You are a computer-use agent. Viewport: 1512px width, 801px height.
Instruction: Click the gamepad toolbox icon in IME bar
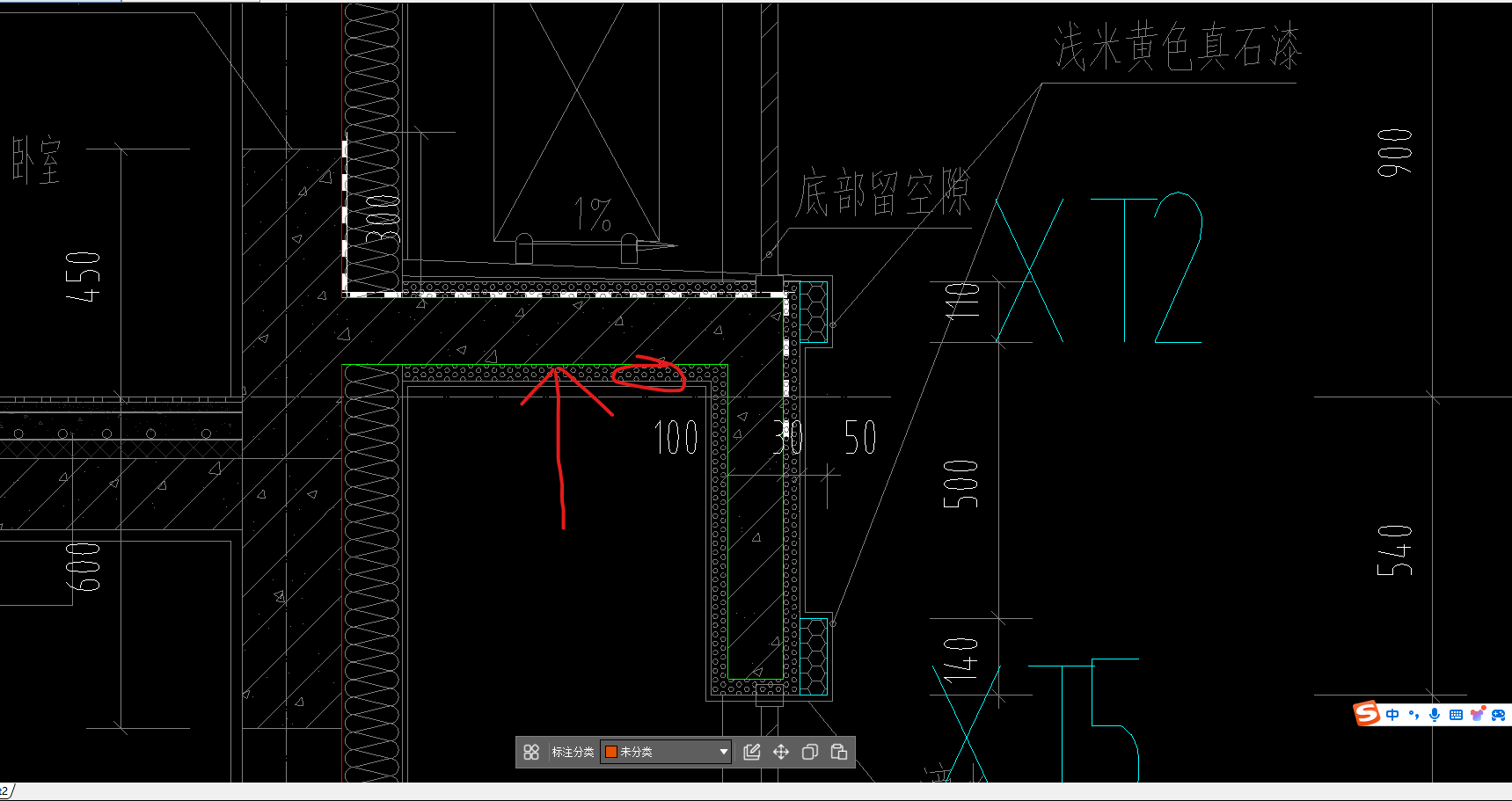pyautogui.click(x=1499, y=715)
